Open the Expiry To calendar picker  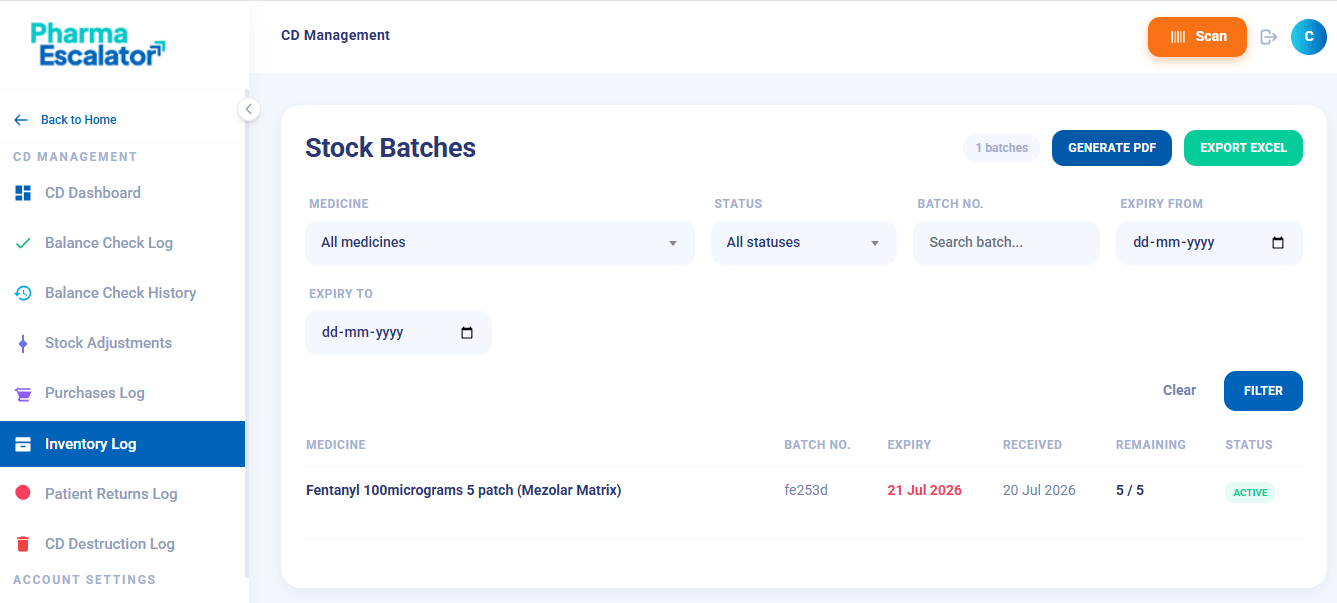(x=467, y=333)
